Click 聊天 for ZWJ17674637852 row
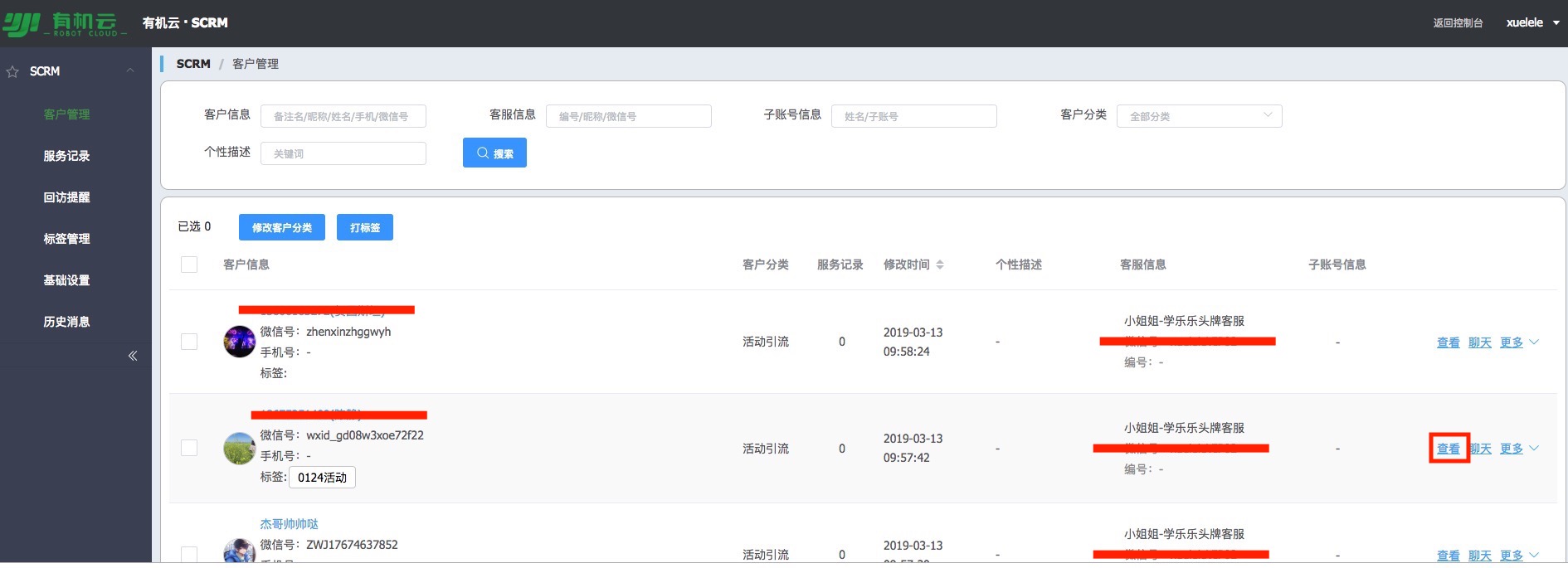 [x=1480, y=556]
